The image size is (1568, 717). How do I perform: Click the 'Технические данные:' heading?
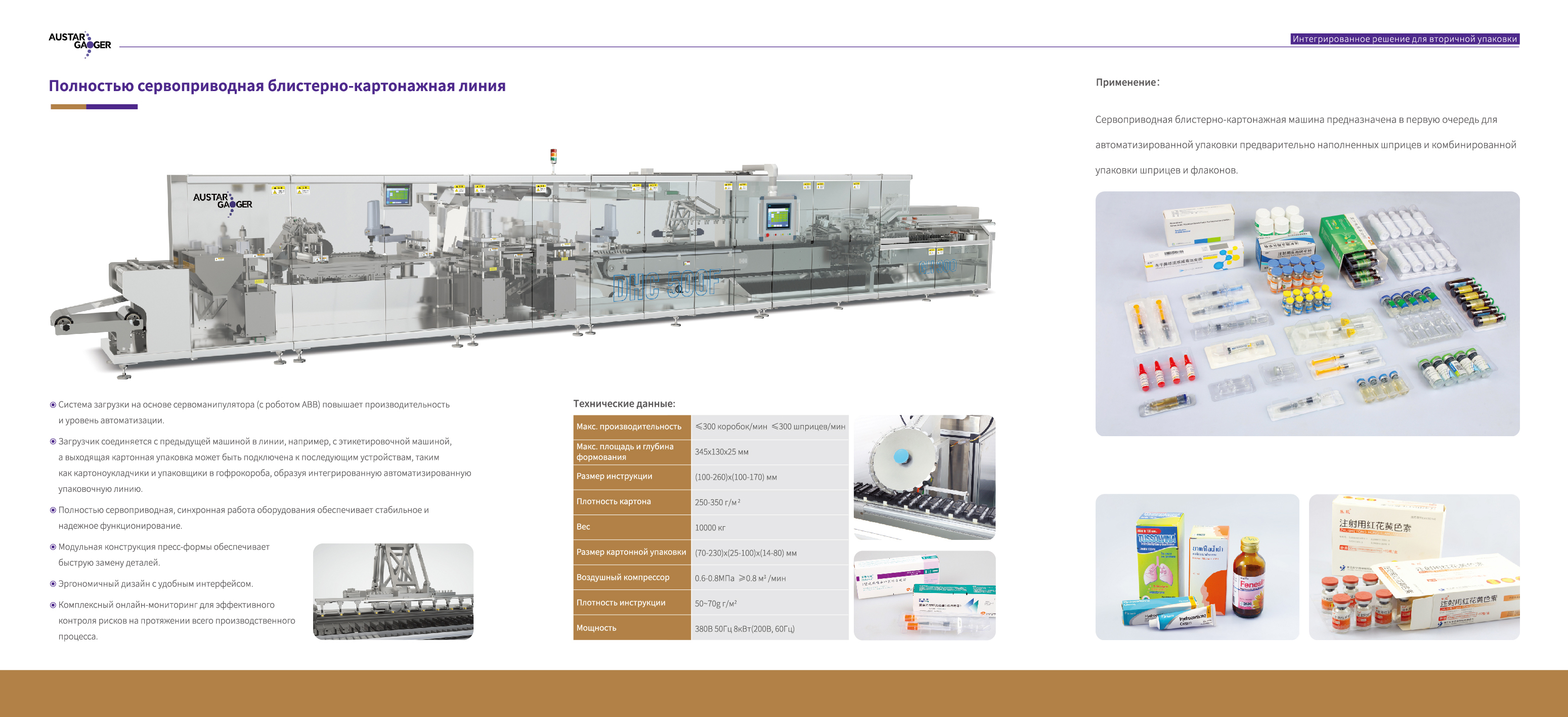[624, 404]
